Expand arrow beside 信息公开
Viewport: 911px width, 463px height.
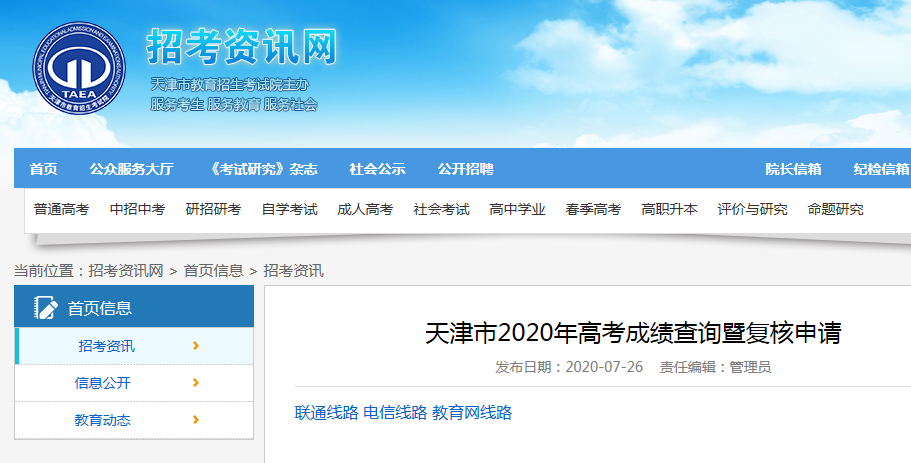click(195, 383)
